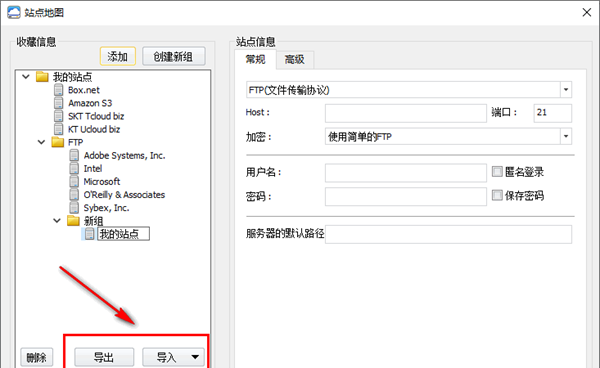The image size is (600, 368).
Task: Click the 我的站点 root folder icon
Action: [42, 77]
